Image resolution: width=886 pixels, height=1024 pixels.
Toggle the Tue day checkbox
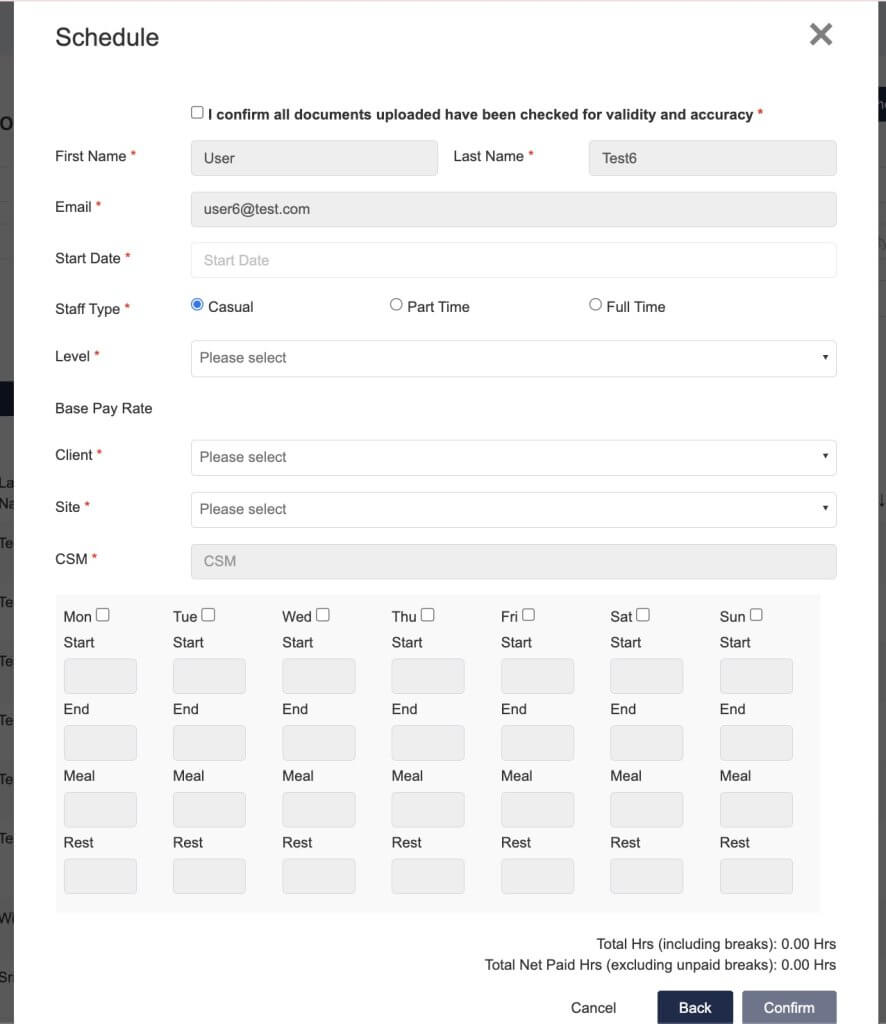tap(208, 615)
